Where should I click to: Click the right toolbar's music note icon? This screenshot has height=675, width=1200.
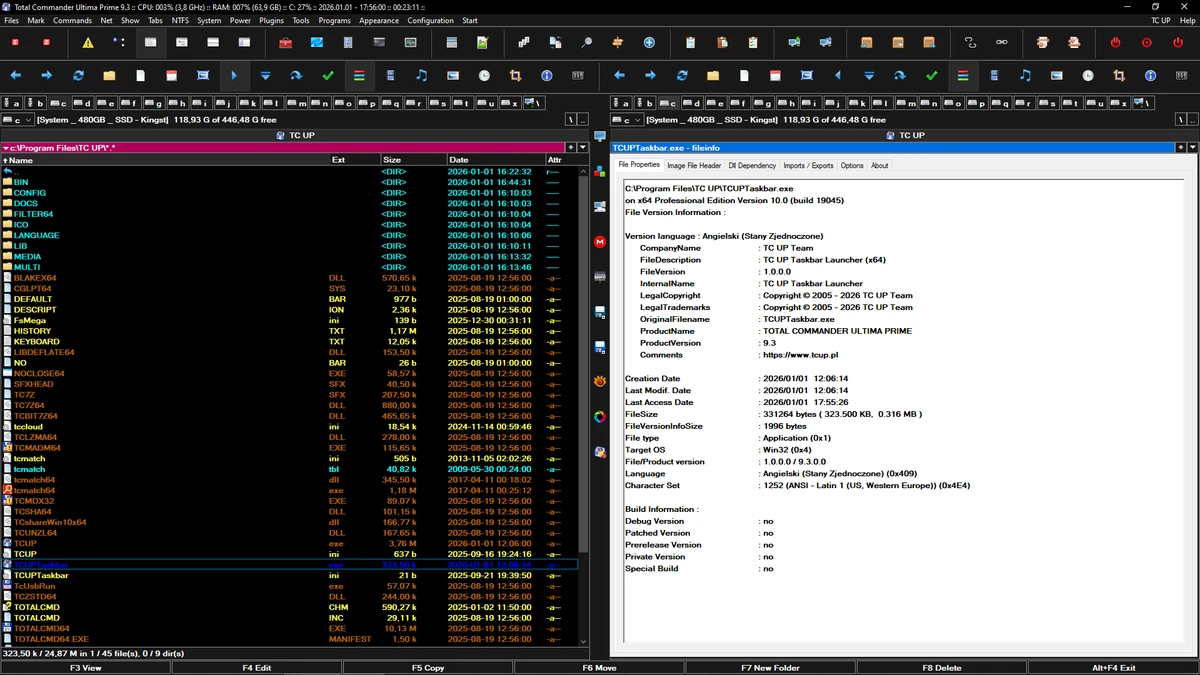[1025, 76]
